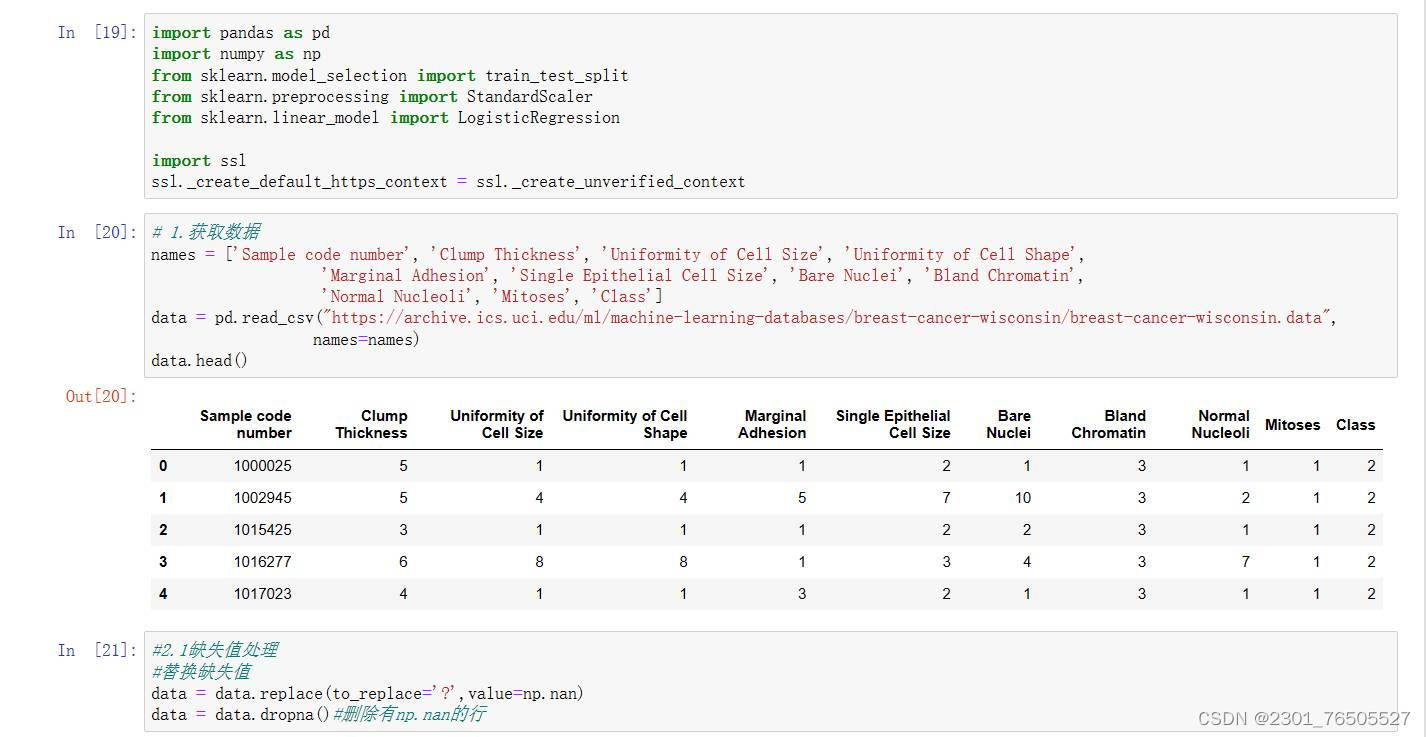Image resolution: width=1426 pixels, height=737 pixels.
Task: Click the 'Sample code number' column header
Action: click(x=246, y=424)
